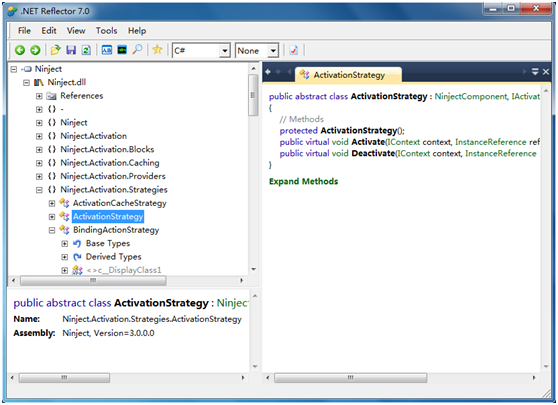Expand the Derived Types node

point(65,257)
